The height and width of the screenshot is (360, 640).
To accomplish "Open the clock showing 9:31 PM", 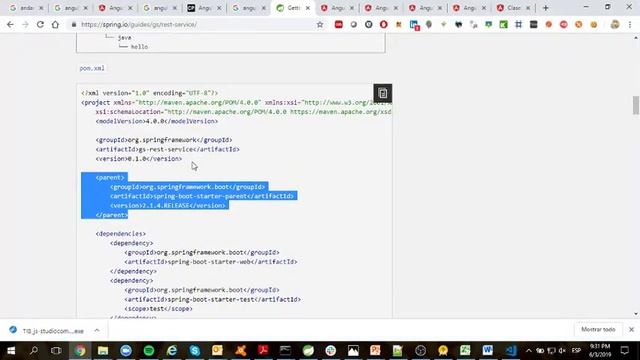I will click(x=600, y=351).
